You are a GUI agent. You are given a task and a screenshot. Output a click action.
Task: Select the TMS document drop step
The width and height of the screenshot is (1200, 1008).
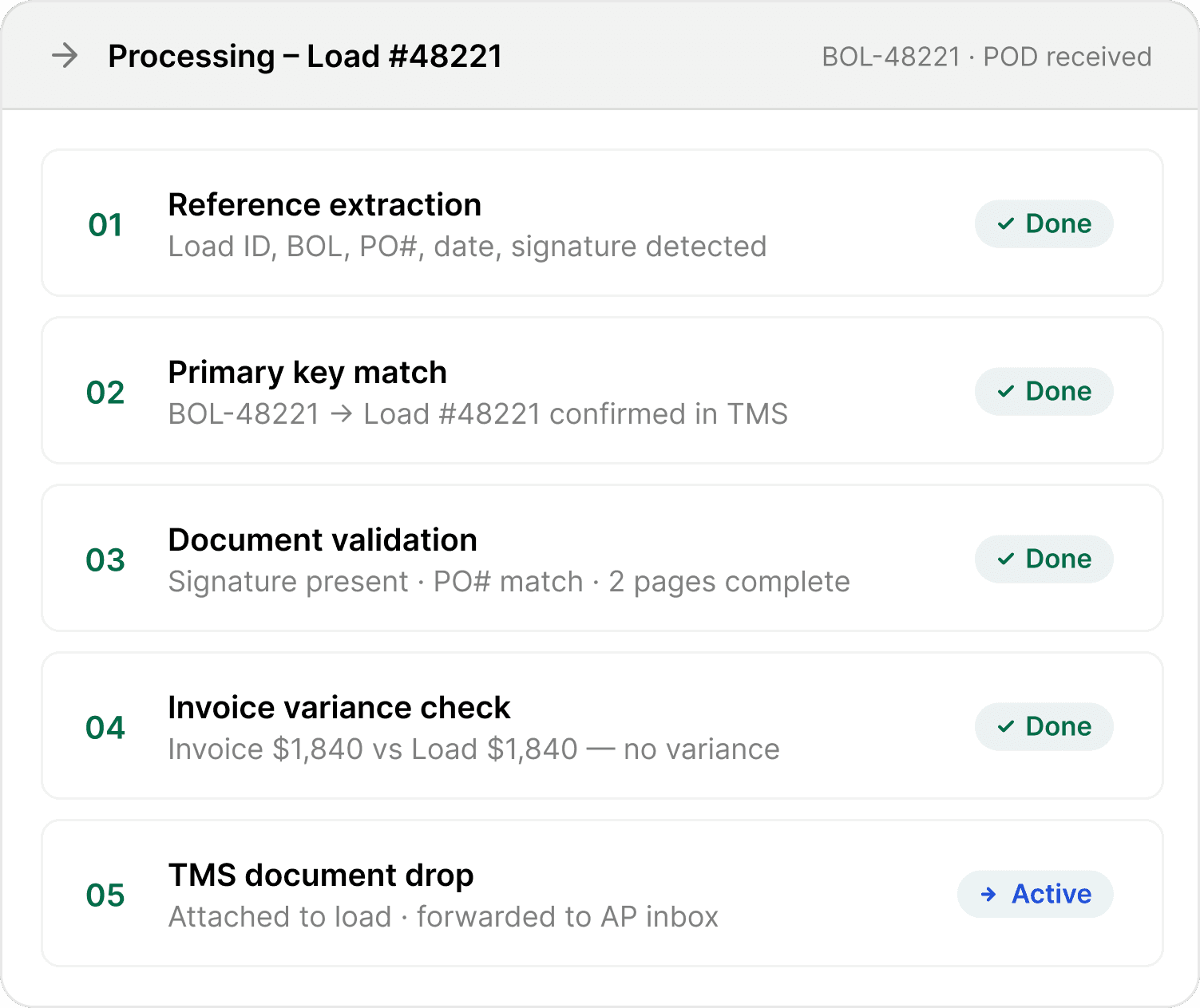click(x=320, y=876)
